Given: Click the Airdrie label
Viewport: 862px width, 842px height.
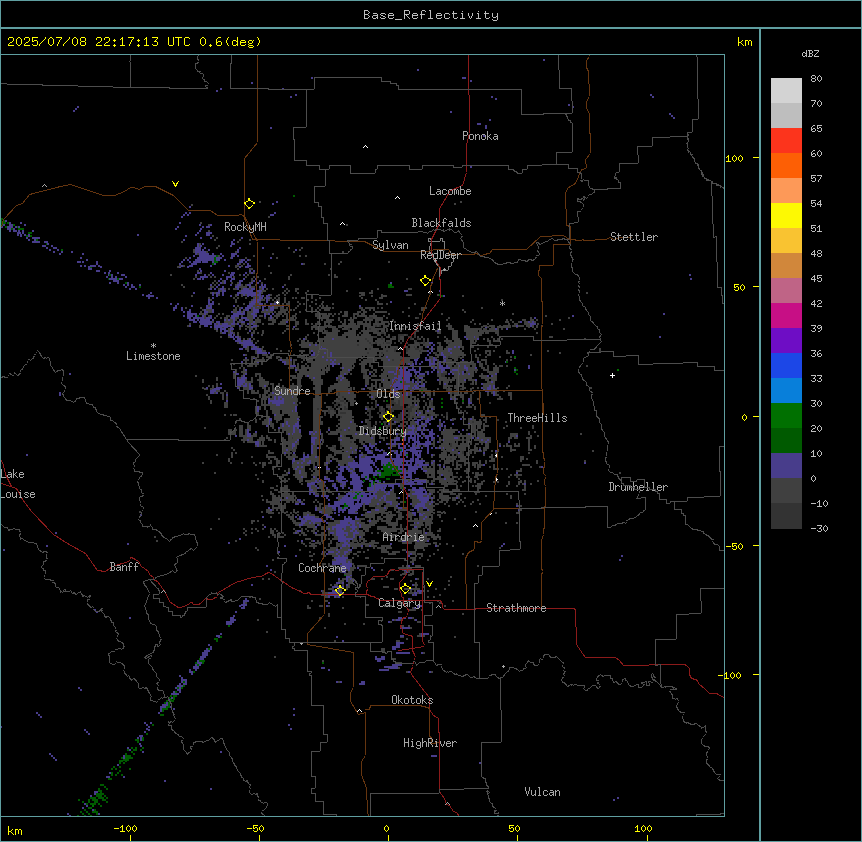Looking at the screenshot, I should 403,537.
